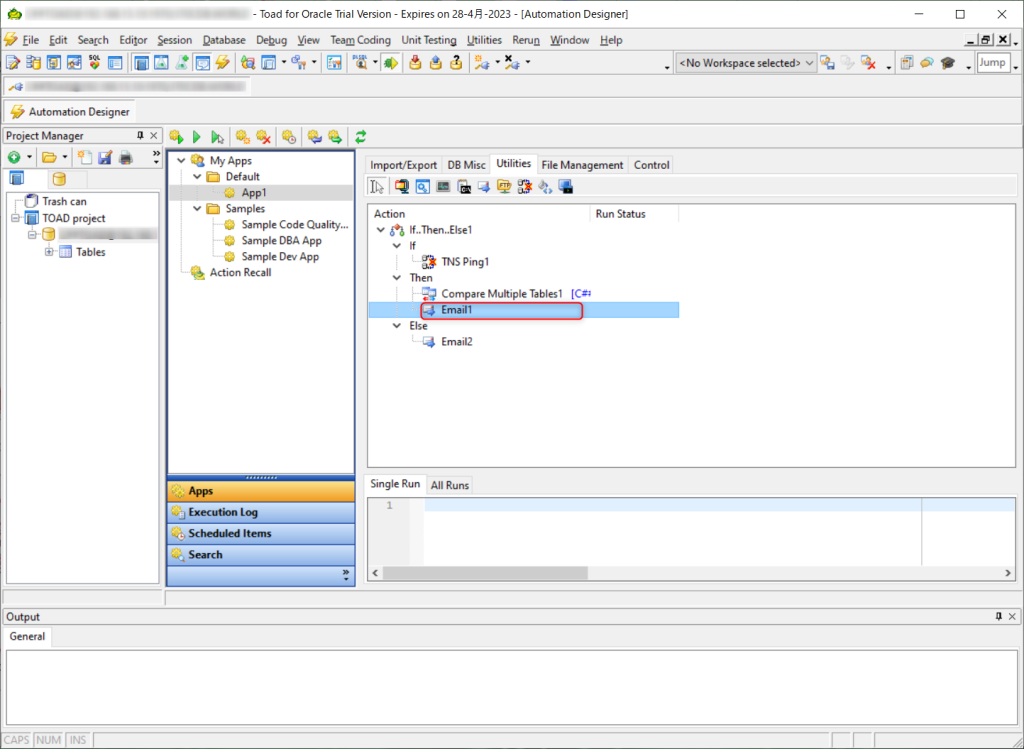Click the graduation cap icon in toolbar
This screenshot has height=749, width=1024.
click(x=948, y=63)
